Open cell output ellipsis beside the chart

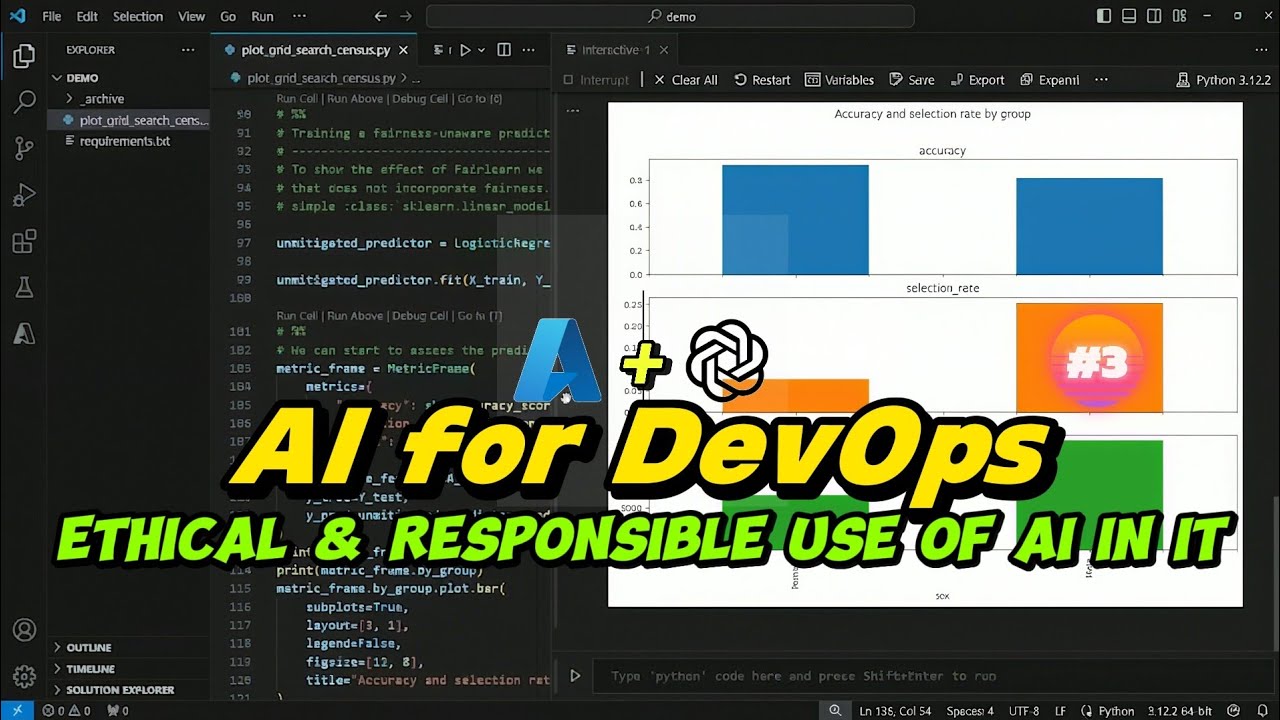[573, 111]
